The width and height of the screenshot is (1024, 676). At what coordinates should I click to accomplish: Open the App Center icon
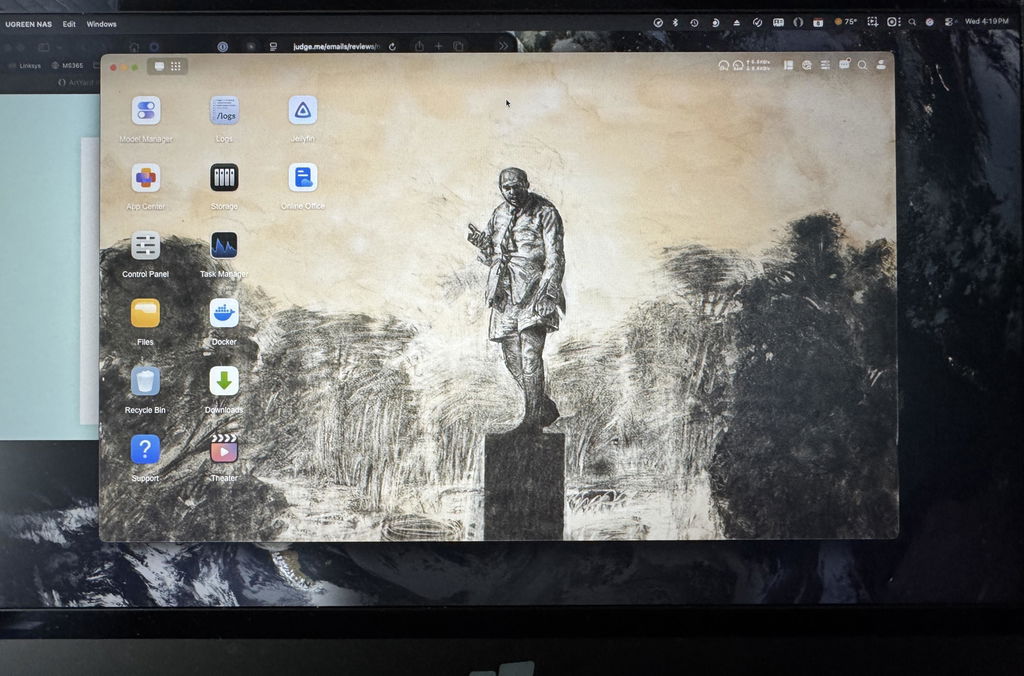[x=146, y=178]
